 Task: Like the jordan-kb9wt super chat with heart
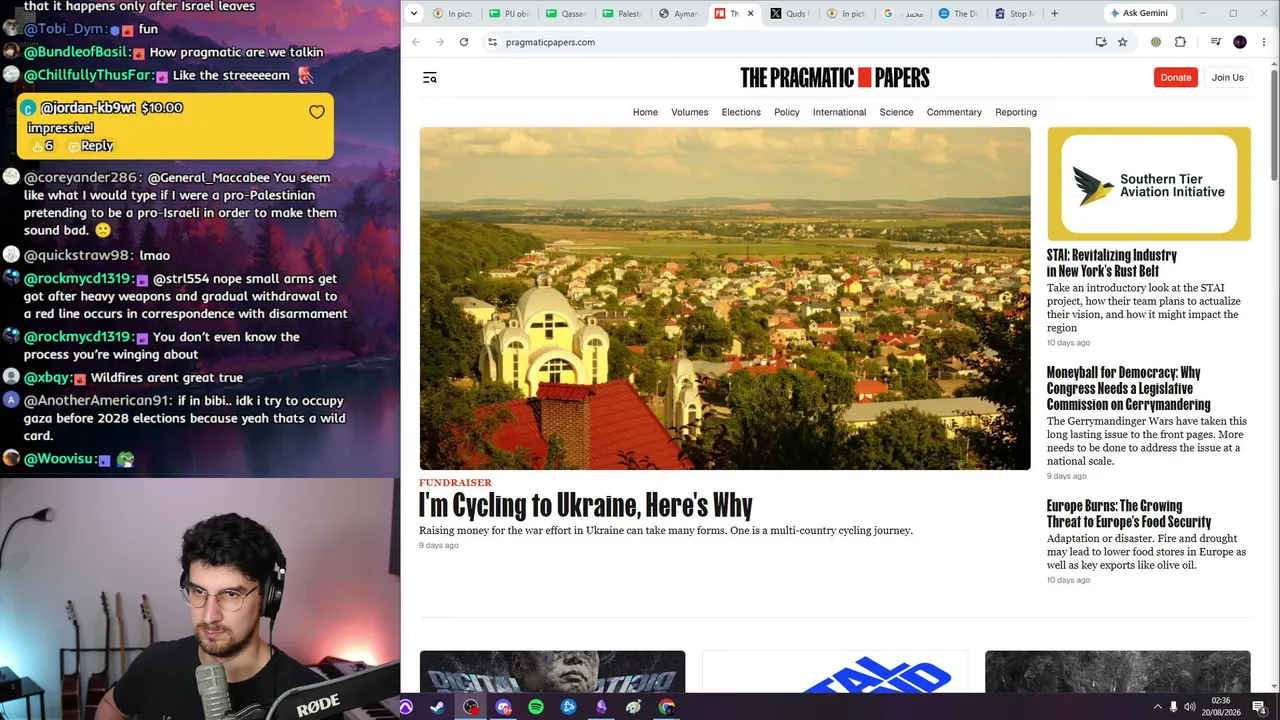317,112
